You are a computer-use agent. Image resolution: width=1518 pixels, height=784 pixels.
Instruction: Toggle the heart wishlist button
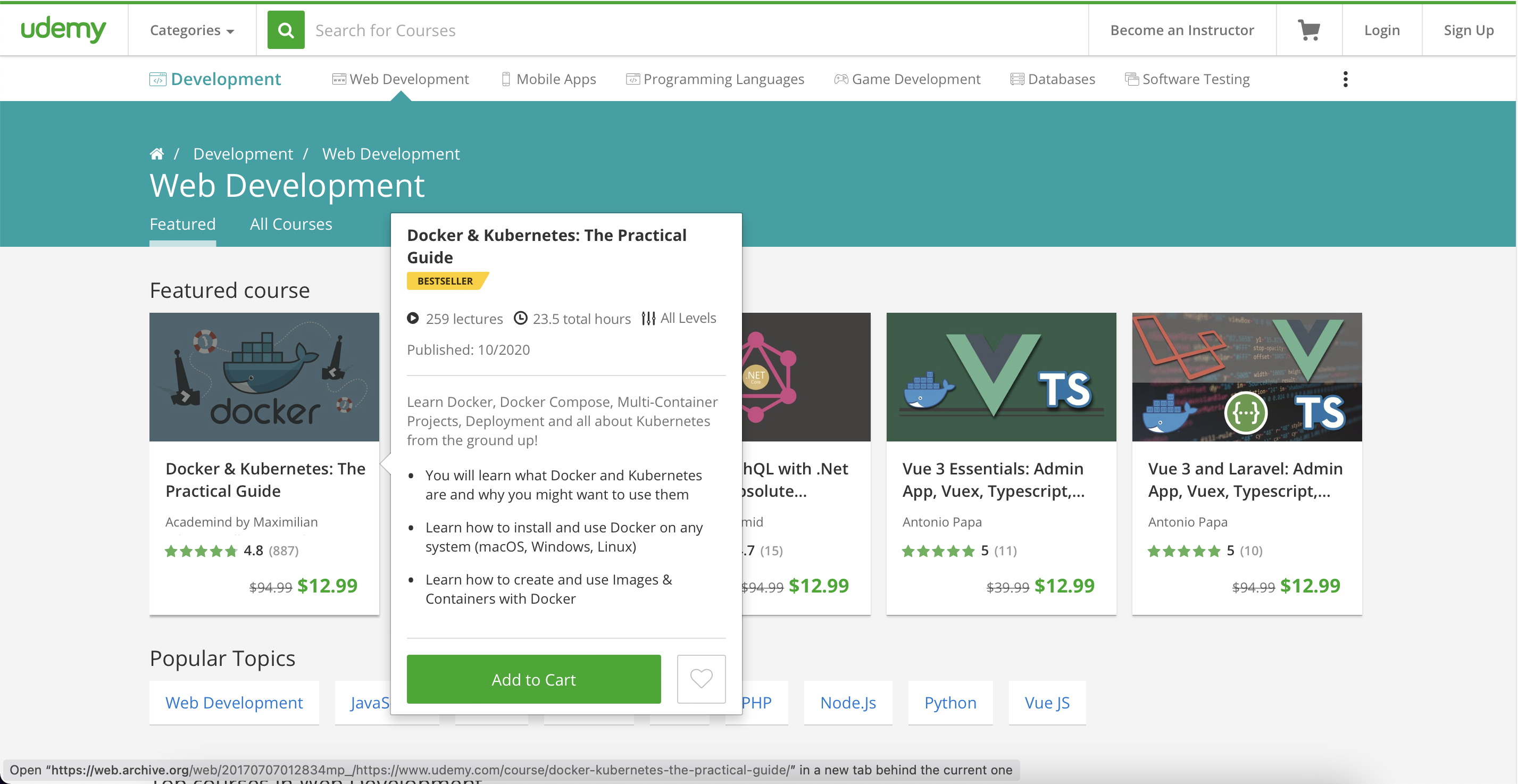701,679
